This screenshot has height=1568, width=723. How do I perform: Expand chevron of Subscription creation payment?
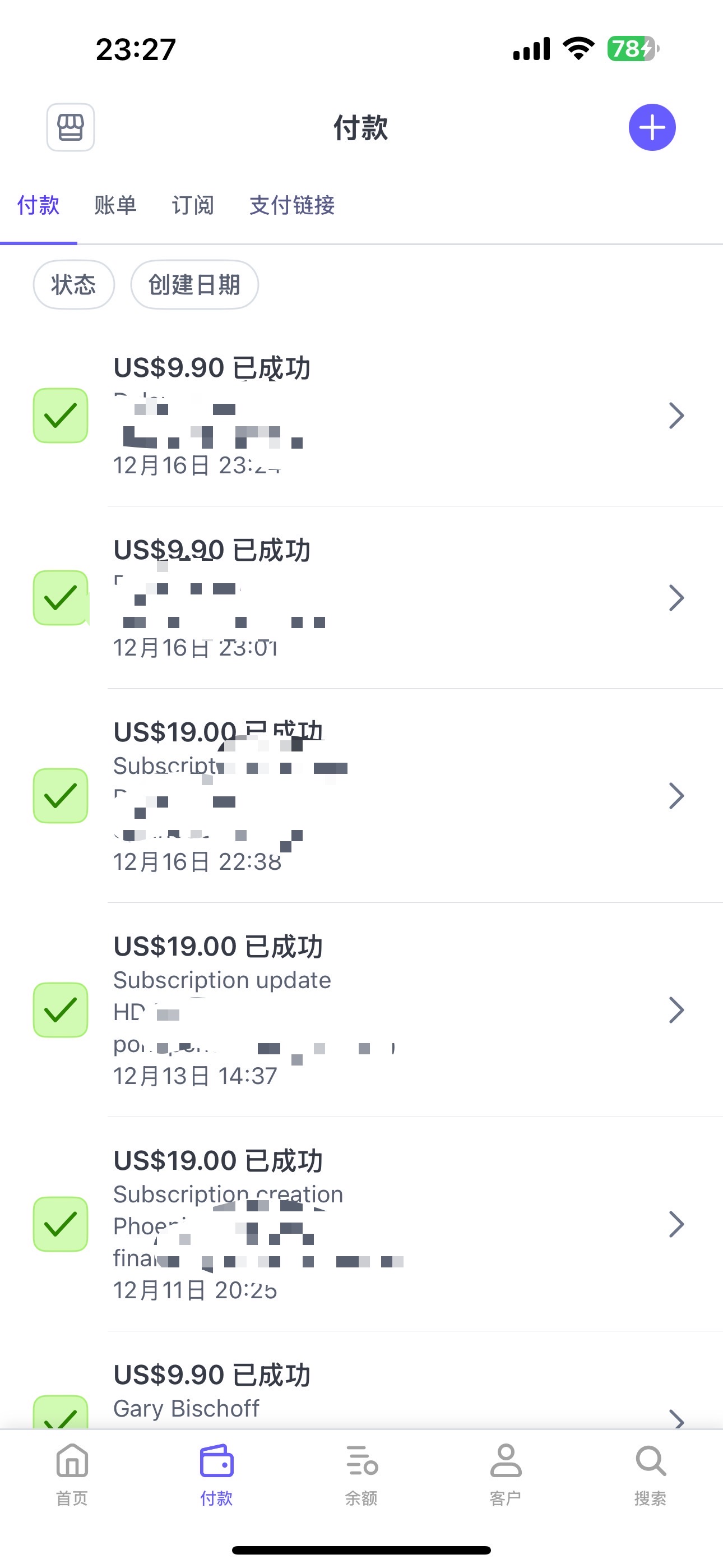(676, 1224)
